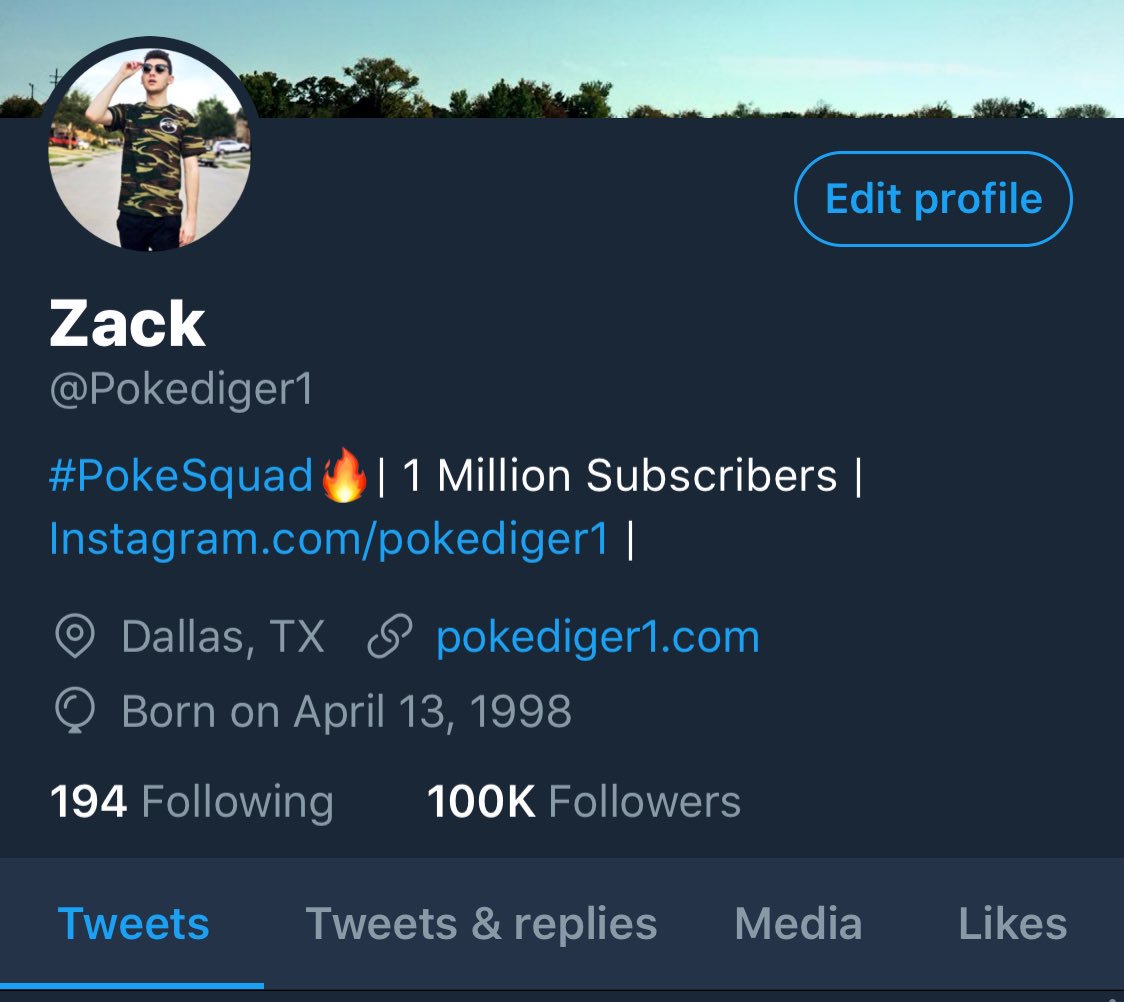Image resolution: width=1124 pixels, height=1002 pixels.
Task: Select the Tweets tab
Action: [133, 923]
